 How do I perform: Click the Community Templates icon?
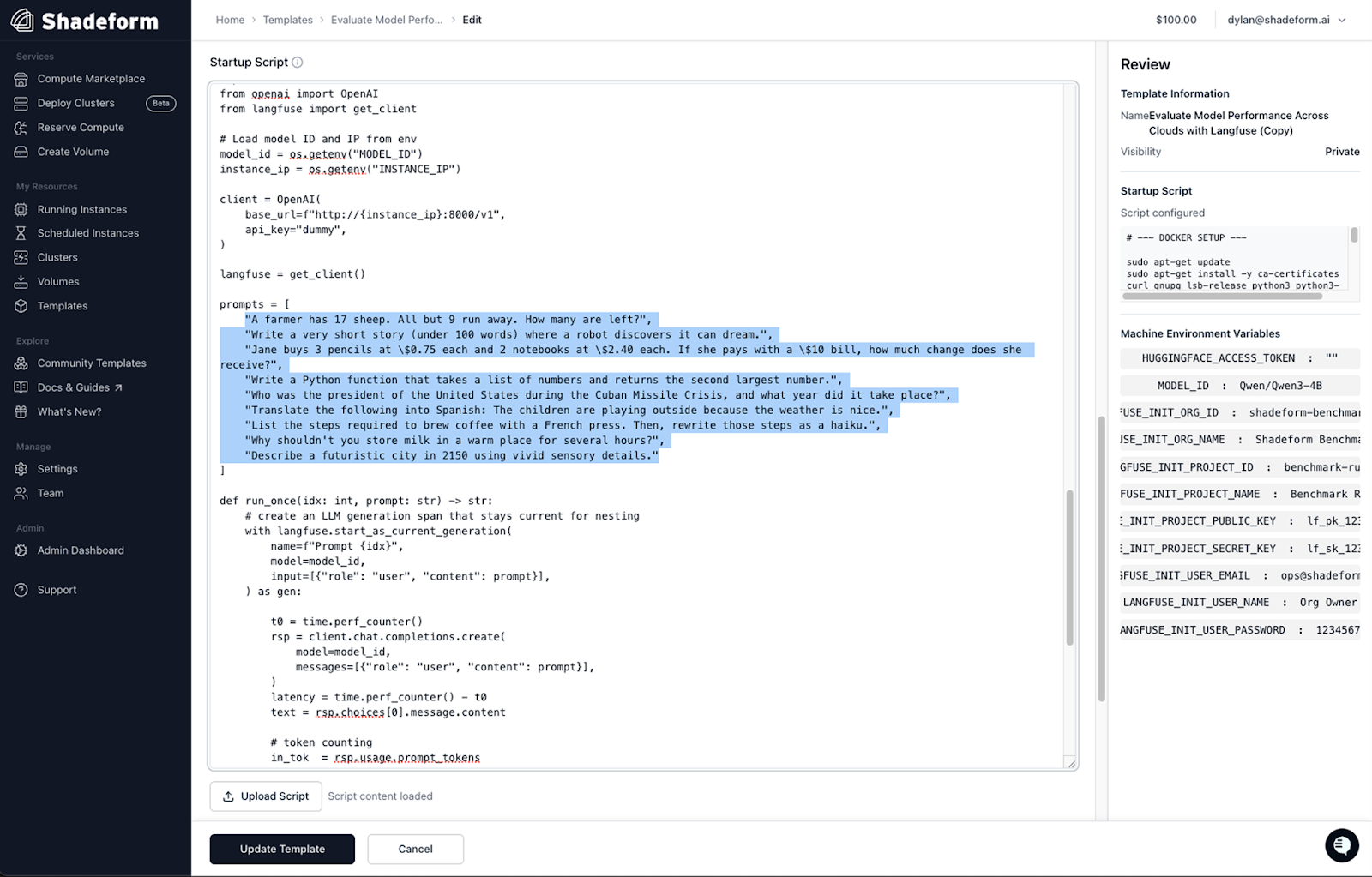click(21, 363)
